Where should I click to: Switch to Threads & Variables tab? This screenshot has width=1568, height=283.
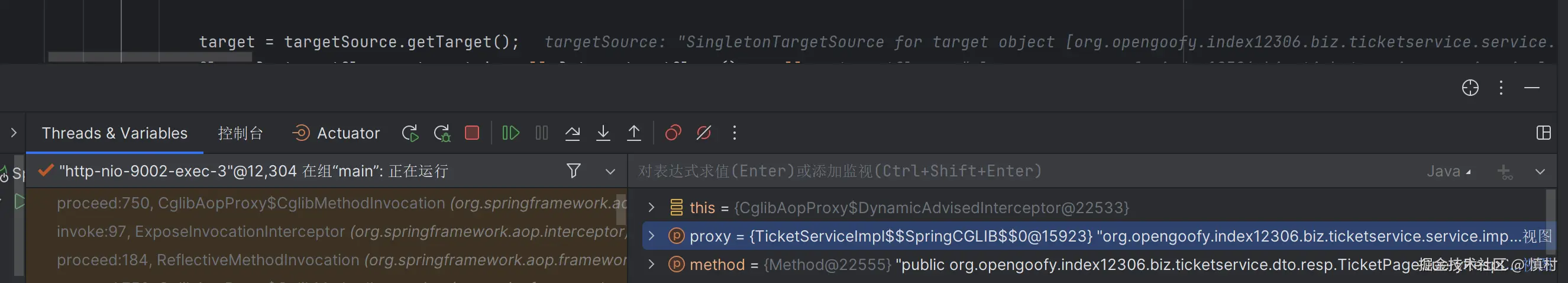114,133
